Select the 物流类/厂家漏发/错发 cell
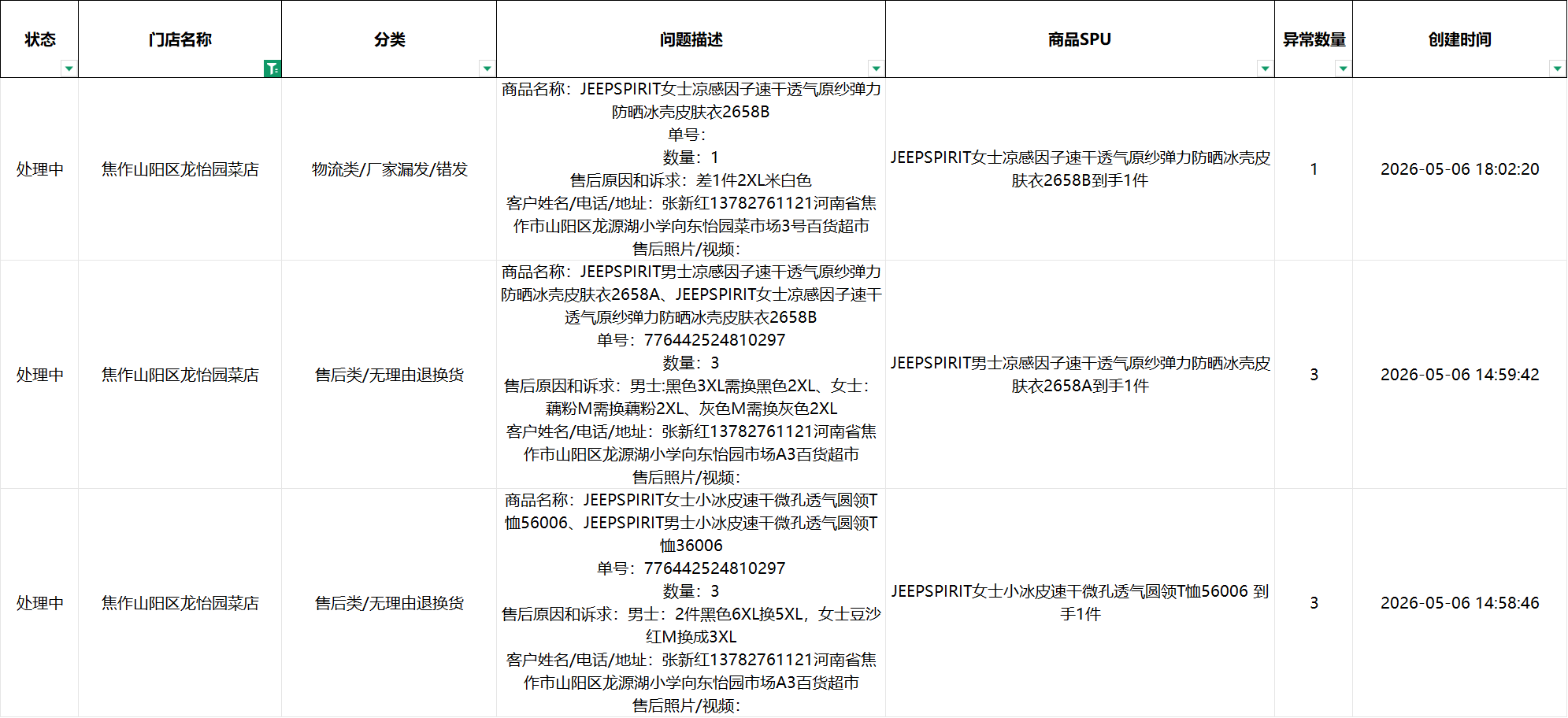 pyautogui.click(x=389, y=169)
